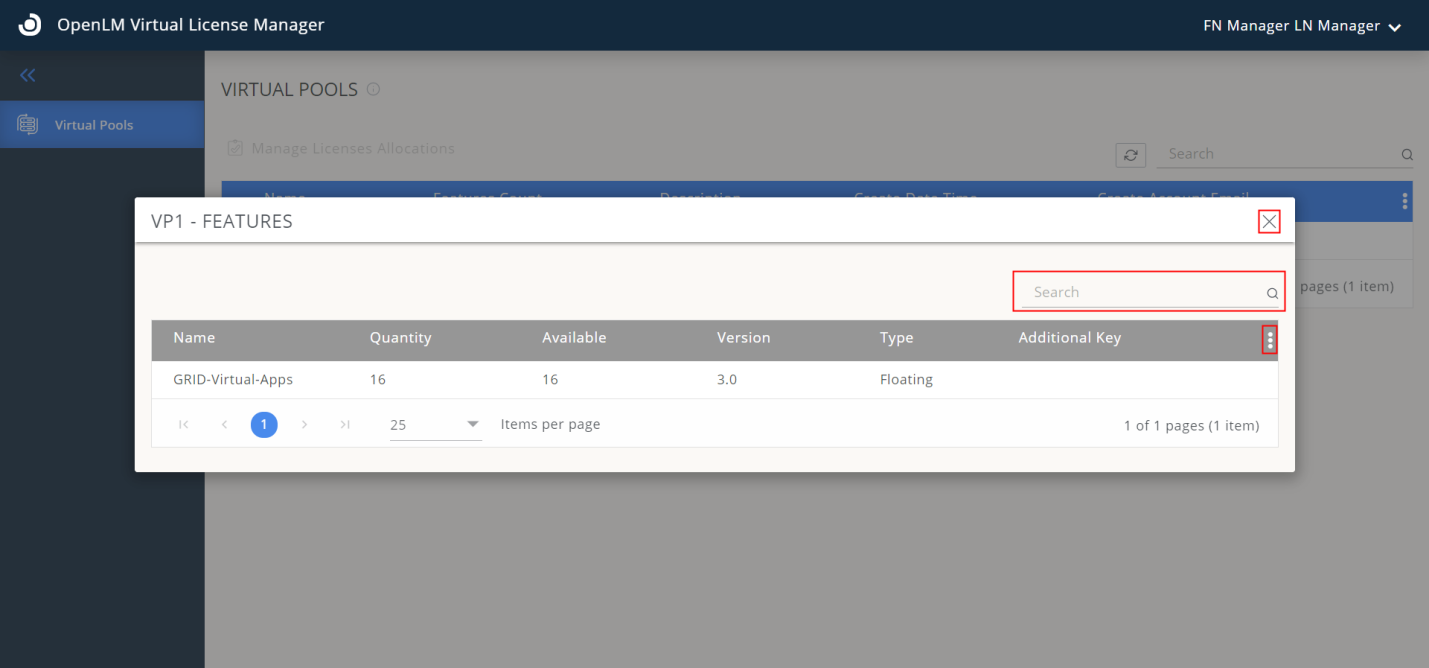Open three-dot column menu in Features table
This screenshot has height=668, width=1429.
1270,340
